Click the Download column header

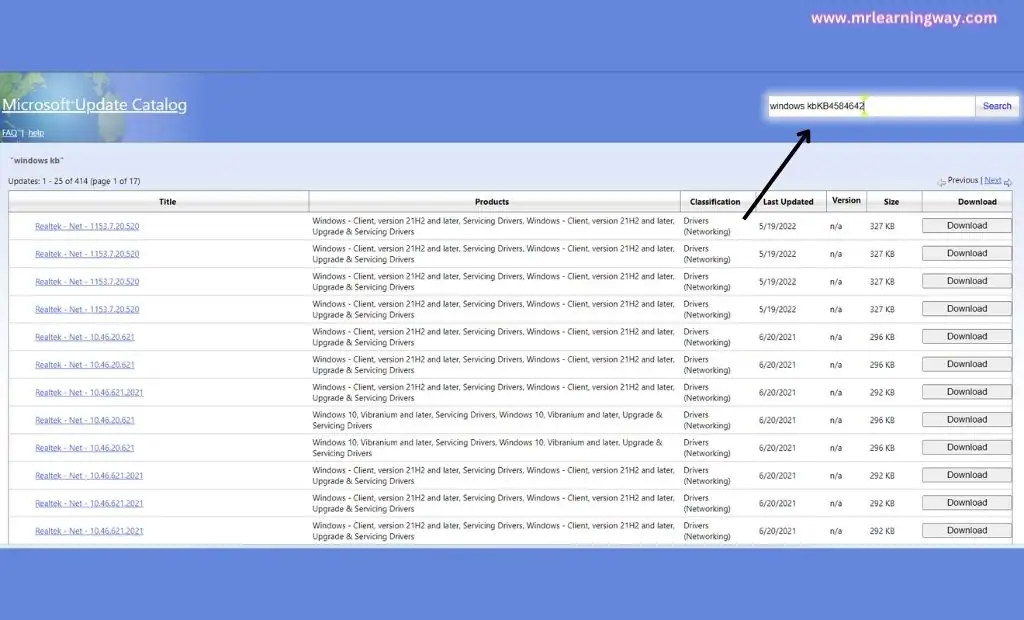[x=977, y=201]
